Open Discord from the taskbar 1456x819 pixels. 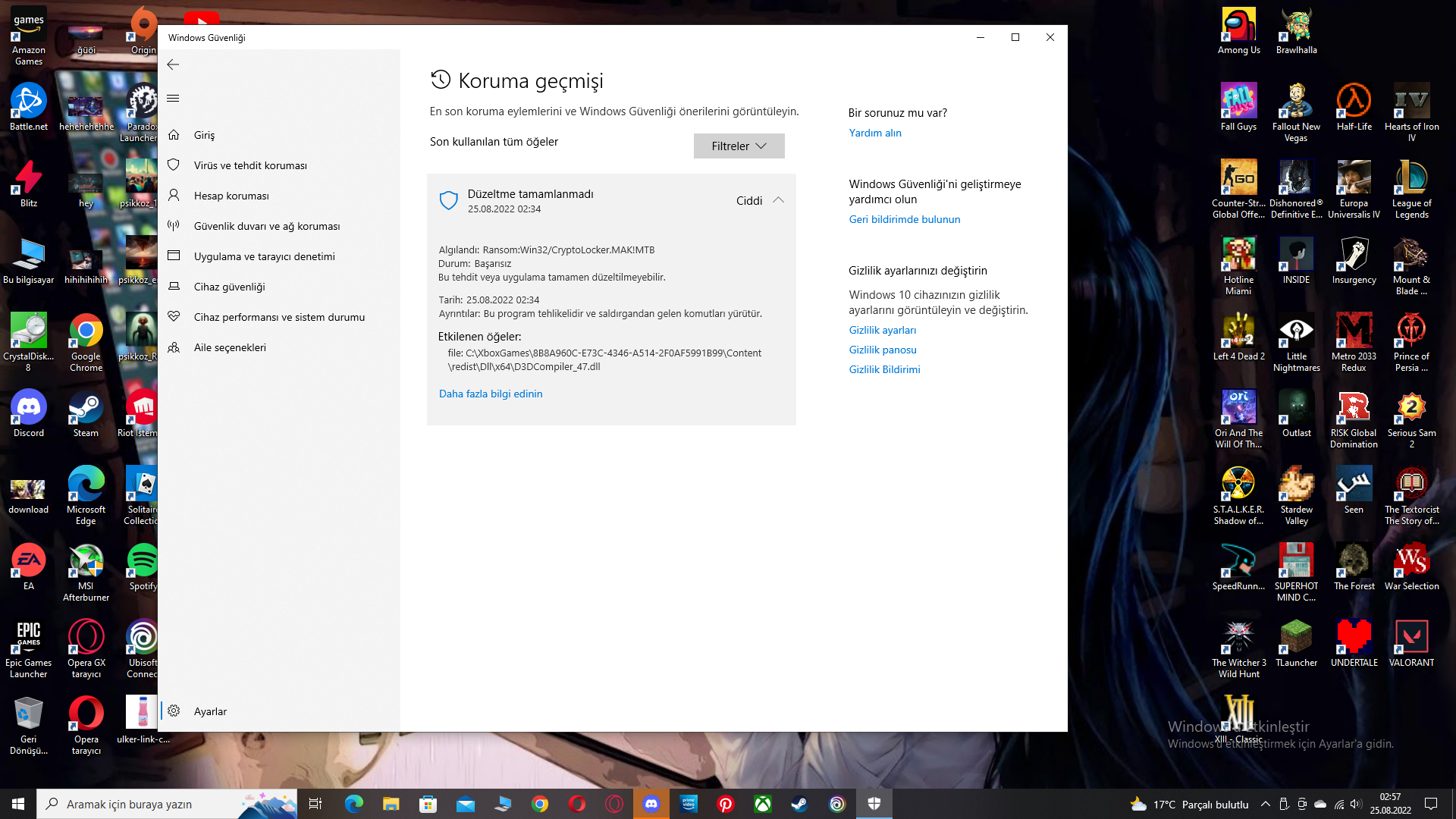pos(651,804)
